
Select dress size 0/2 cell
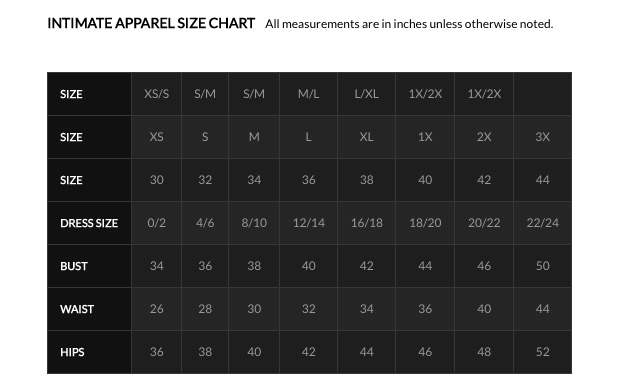tap(156, 223)
